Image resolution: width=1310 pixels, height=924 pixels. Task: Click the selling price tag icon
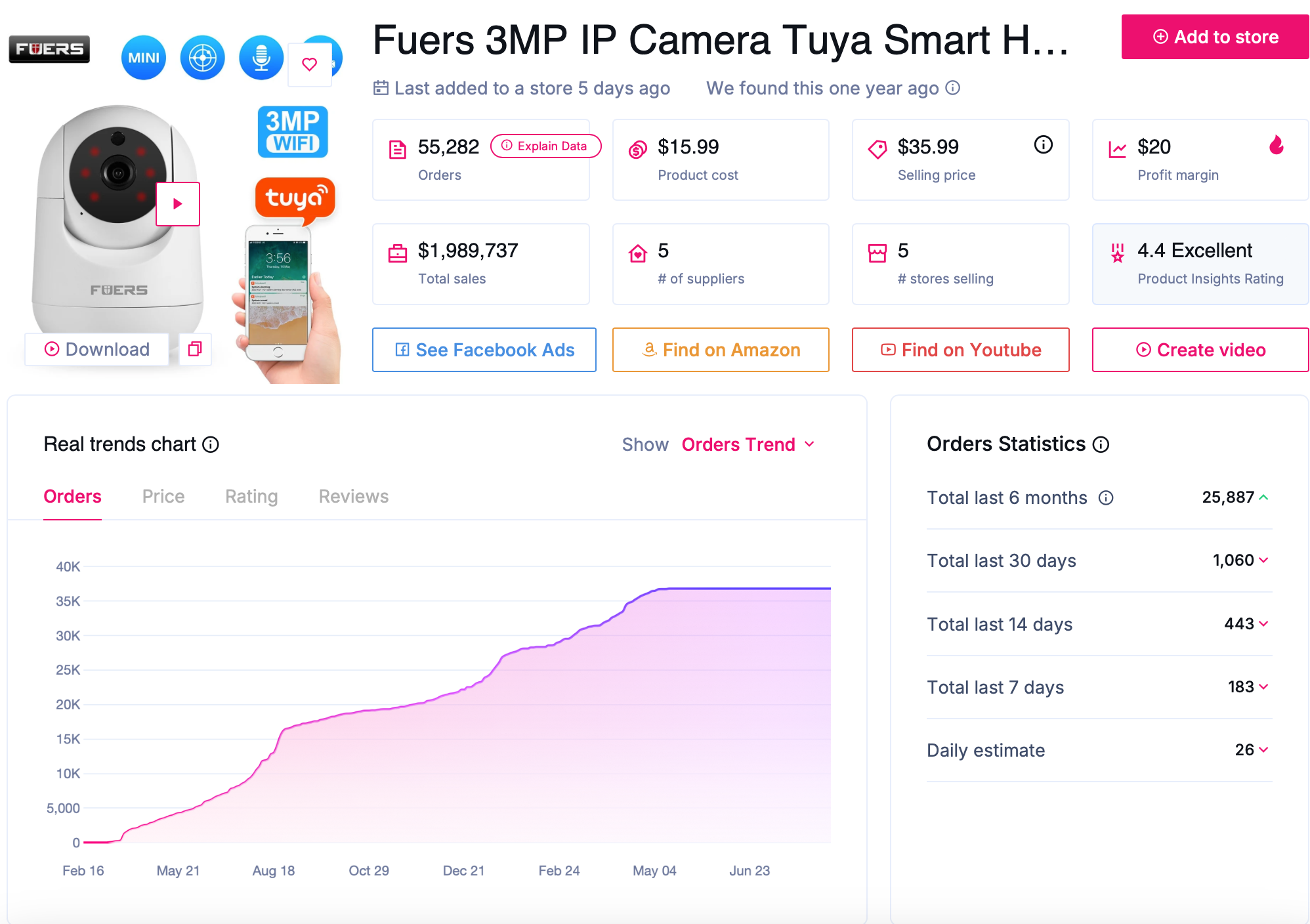point(877,150)
